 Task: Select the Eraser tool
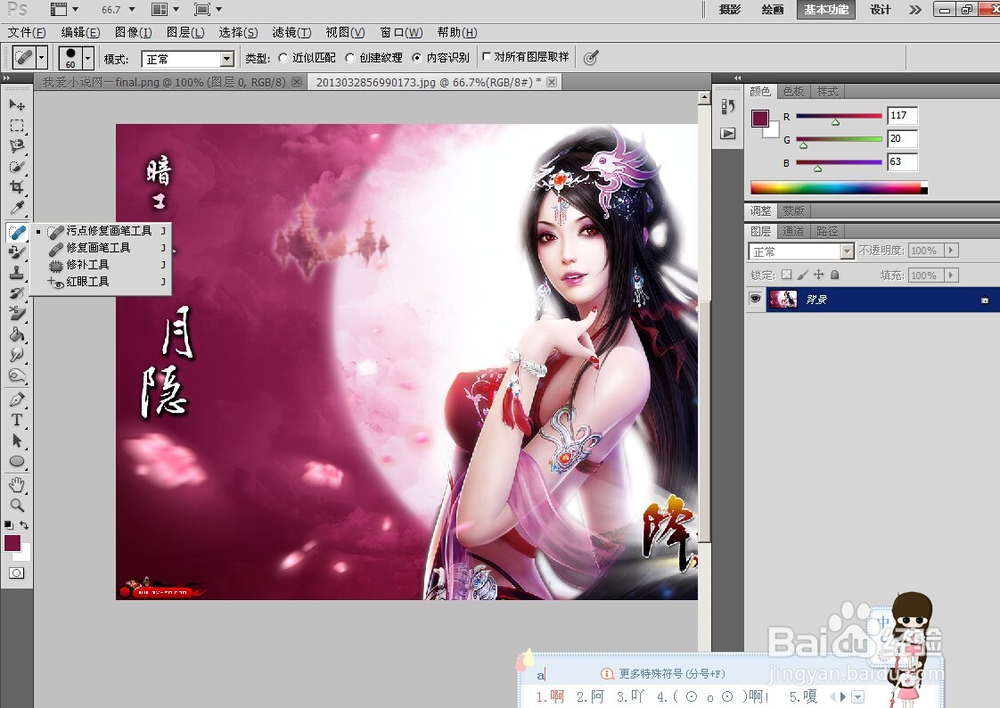pos(17,313)
